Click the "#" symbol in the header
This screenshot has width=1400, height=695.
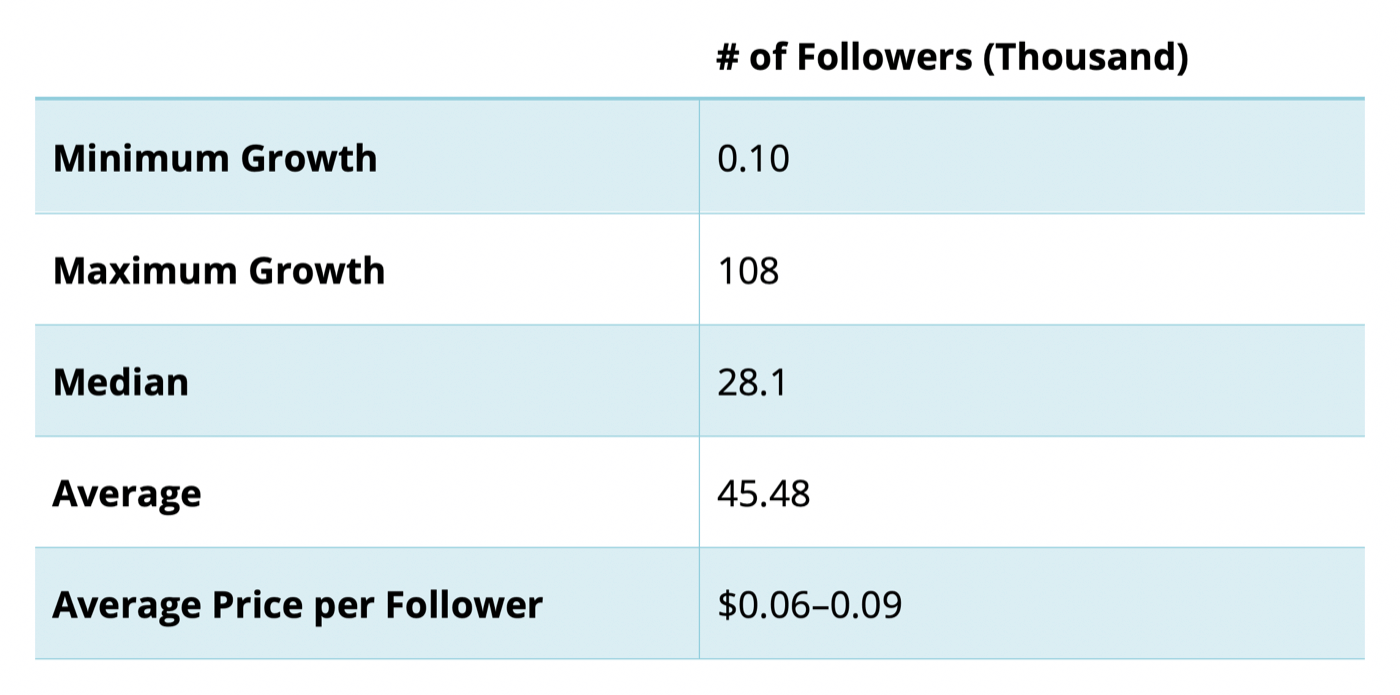coord(727,57)
